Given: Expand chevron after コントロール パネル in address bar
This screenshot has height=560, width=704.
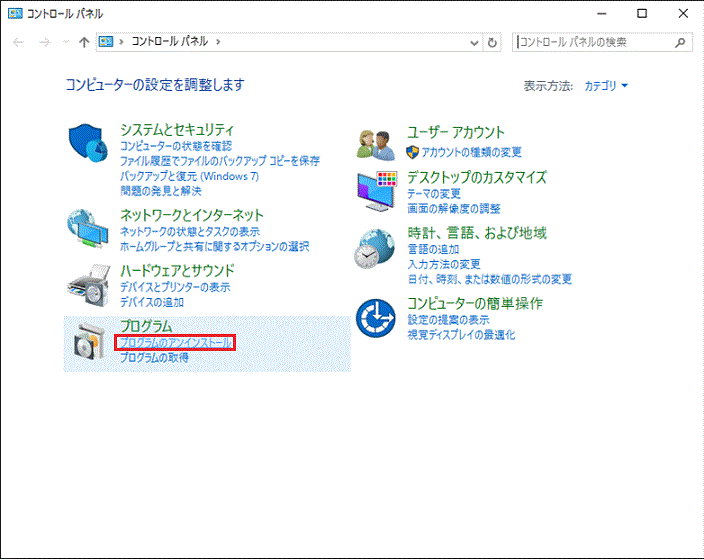Looking at the screenshot, I should (x=218, y=42).
